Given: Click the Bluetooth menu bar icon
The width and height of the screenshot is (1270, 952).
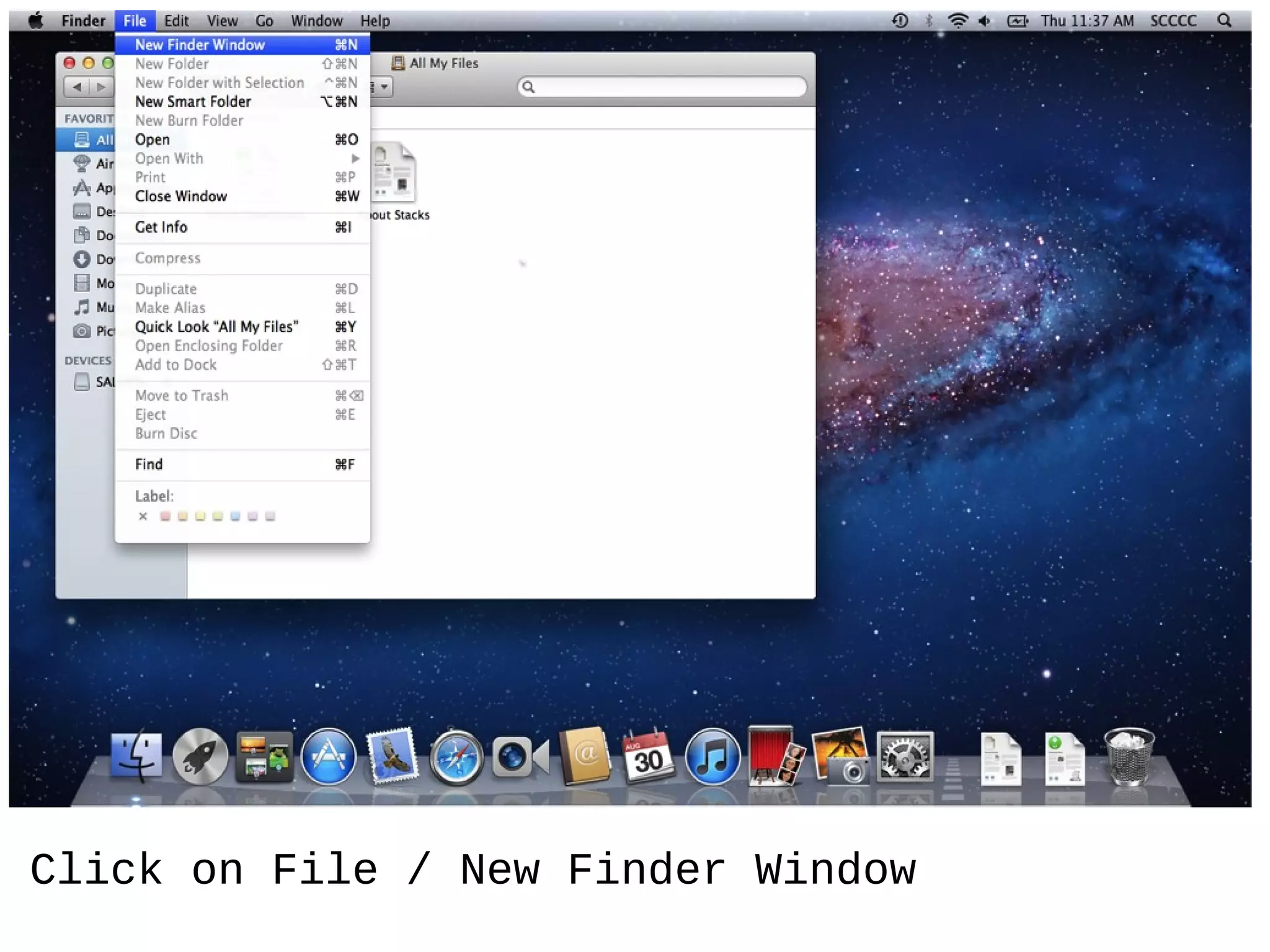Looking at the screenshot, I should point(929,21).
